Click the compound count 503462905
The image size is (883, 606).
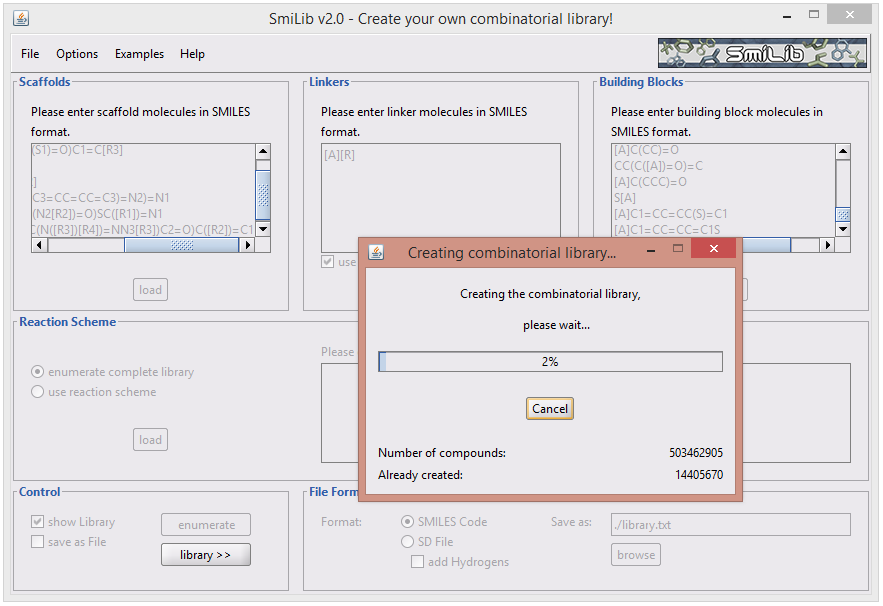pos(695,453)
